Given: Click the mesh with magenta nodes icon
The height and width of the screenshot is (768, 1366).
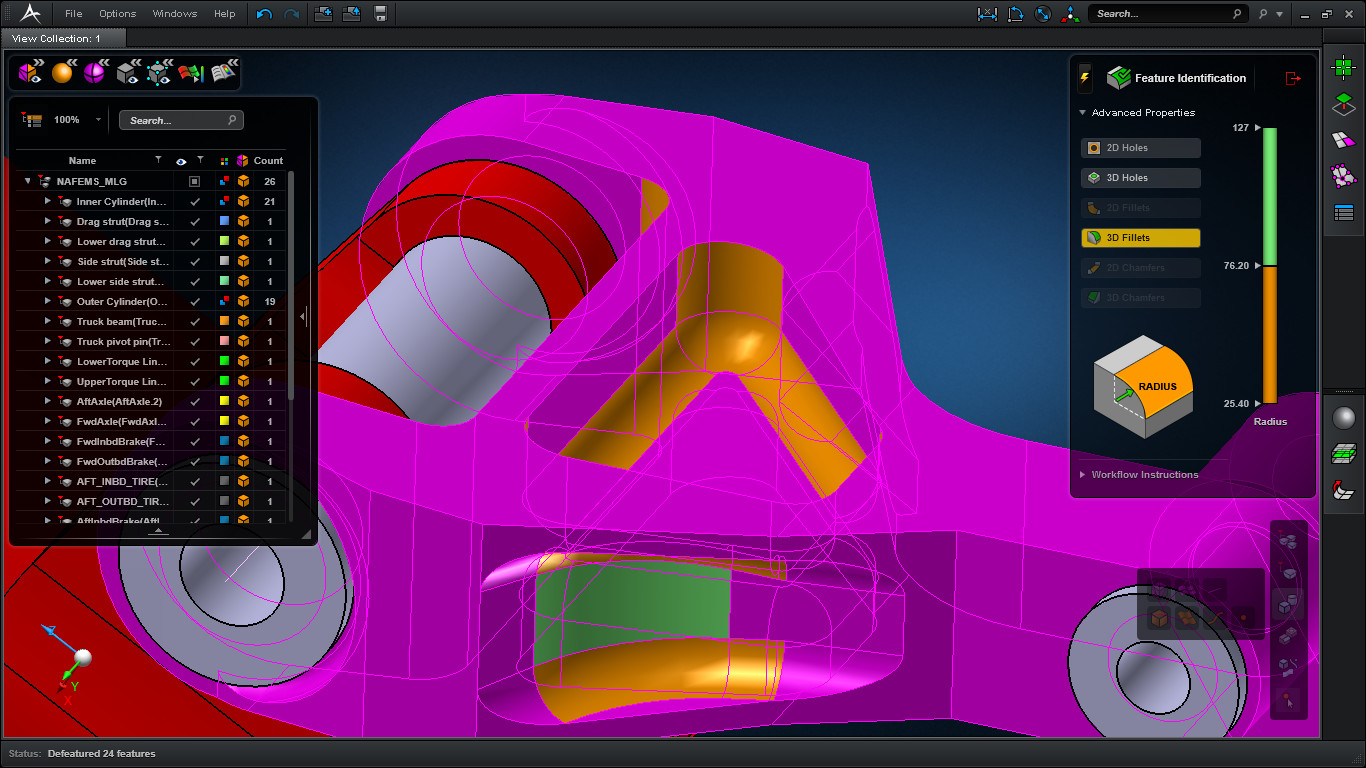Looking at the screenshot, I should click(x=1344, y=176).
